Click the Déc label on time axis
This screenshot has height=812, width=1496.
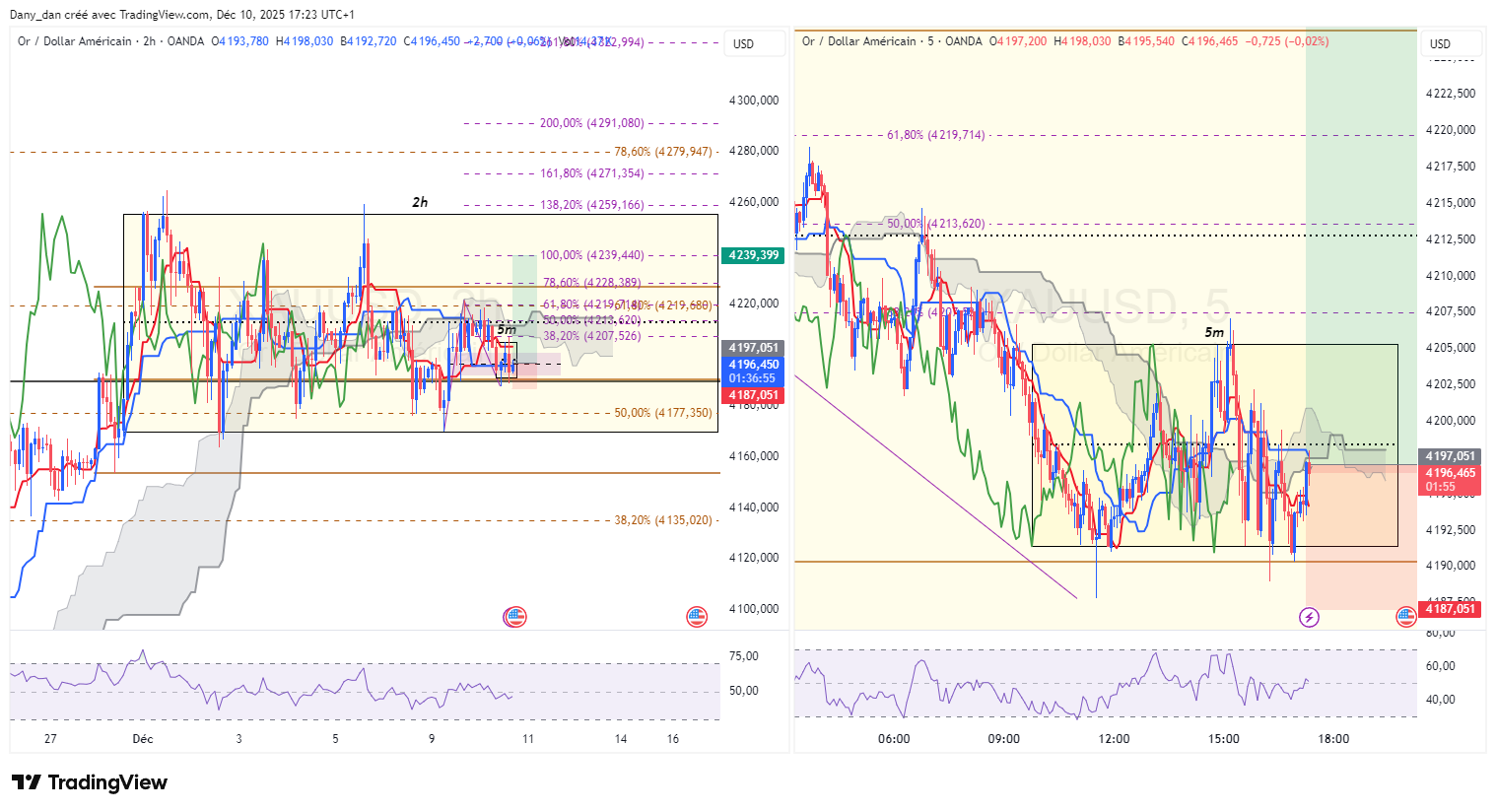(x=143, y=739)
